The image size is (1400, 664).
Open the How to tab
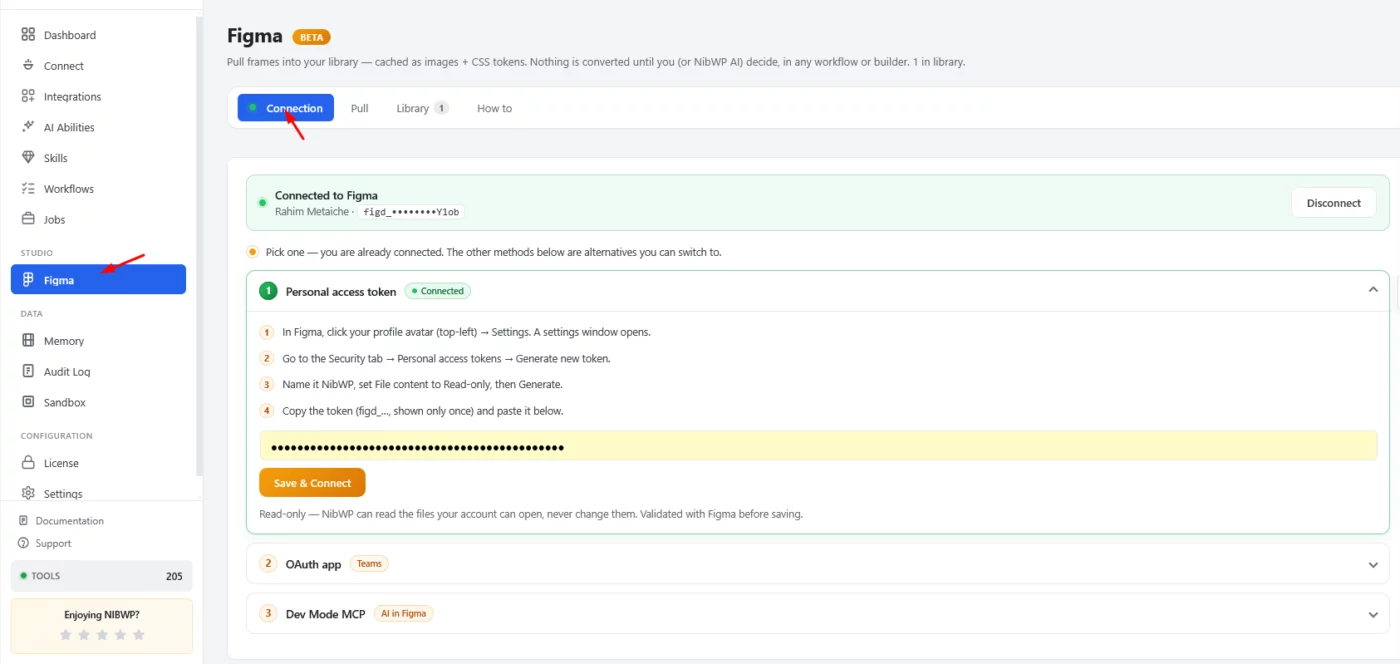pyautogui.click(x=494, y=108)
